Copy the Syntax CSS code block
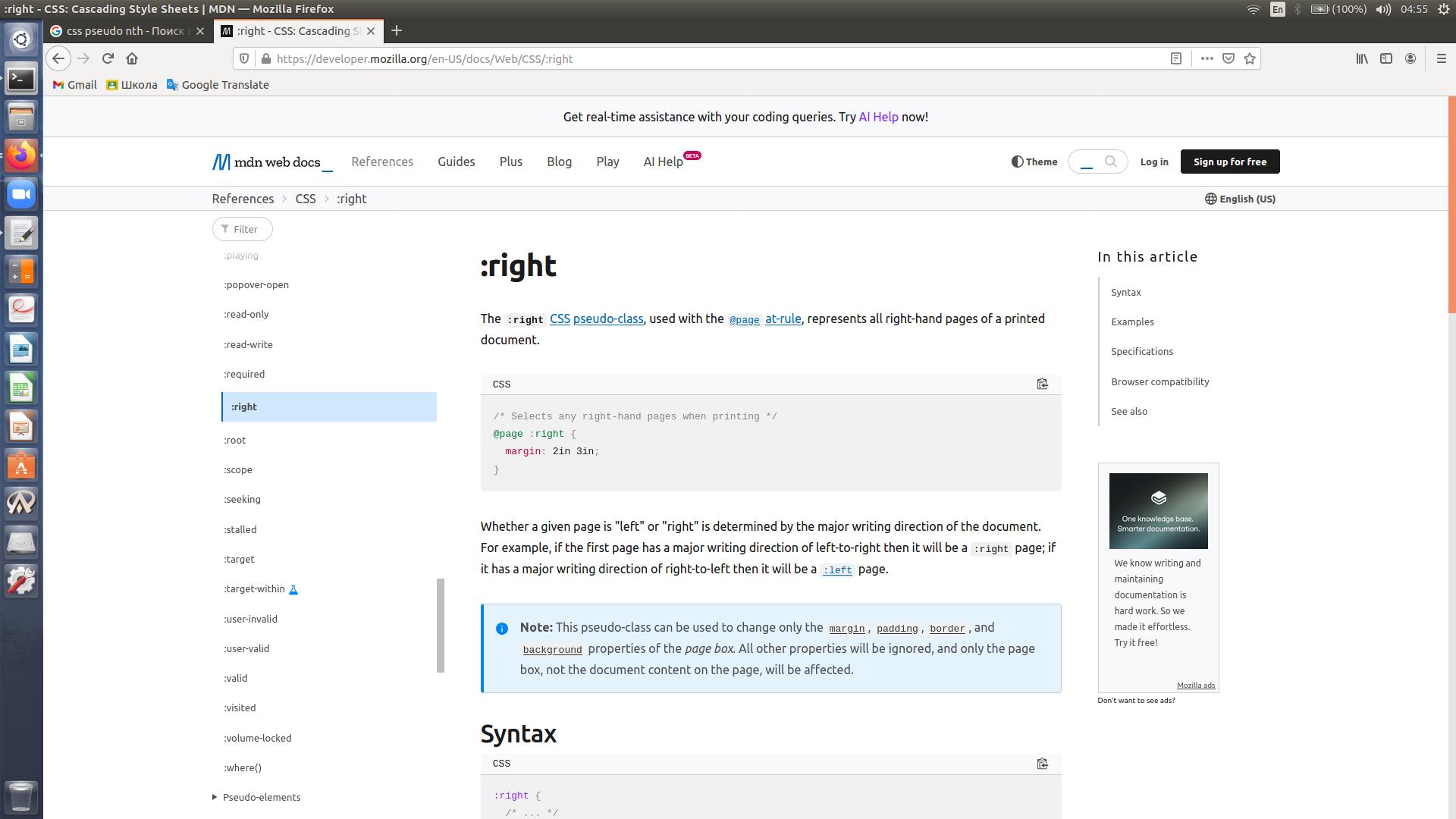The image size is (1456, 819). pos(1042,764)
